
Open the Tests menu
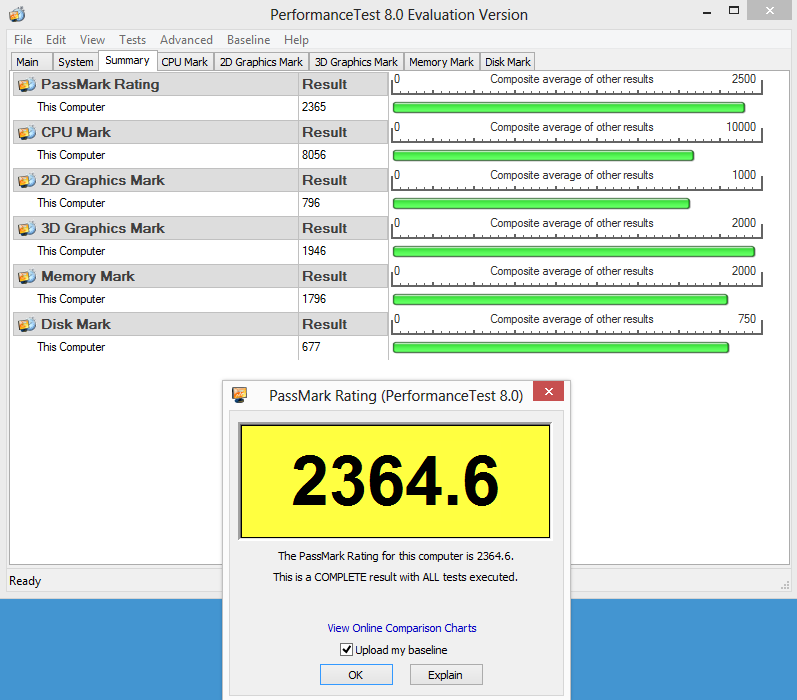point(132,40)
